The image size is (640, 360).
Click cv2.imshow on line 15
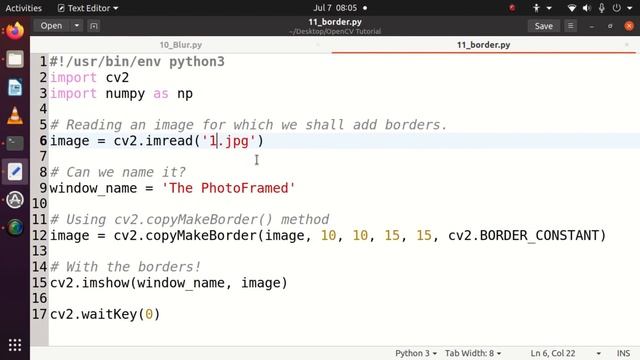point(89,283)
